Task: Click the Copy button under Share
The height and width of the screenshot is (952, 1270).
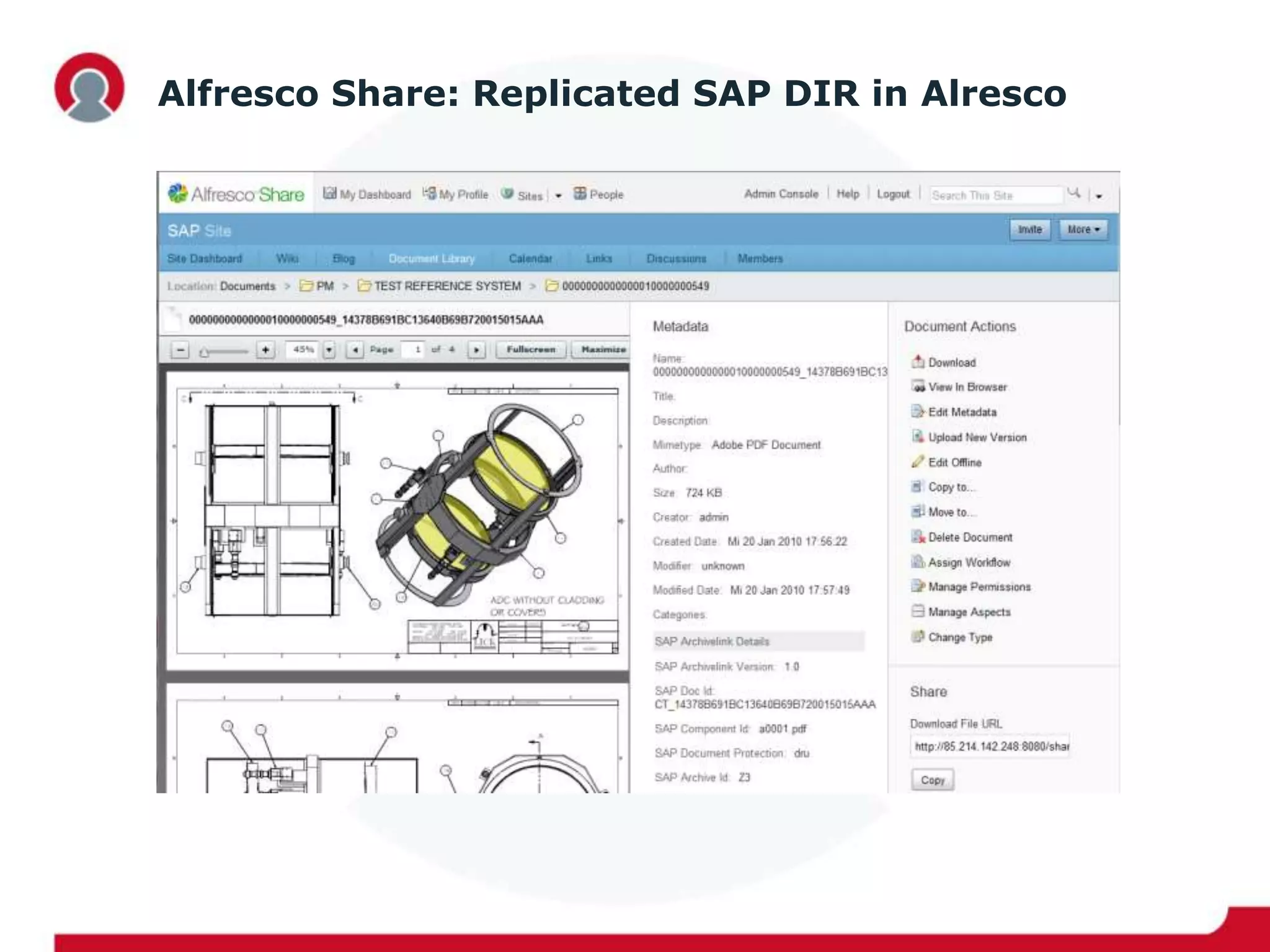Action: click(x=933, y=780)
